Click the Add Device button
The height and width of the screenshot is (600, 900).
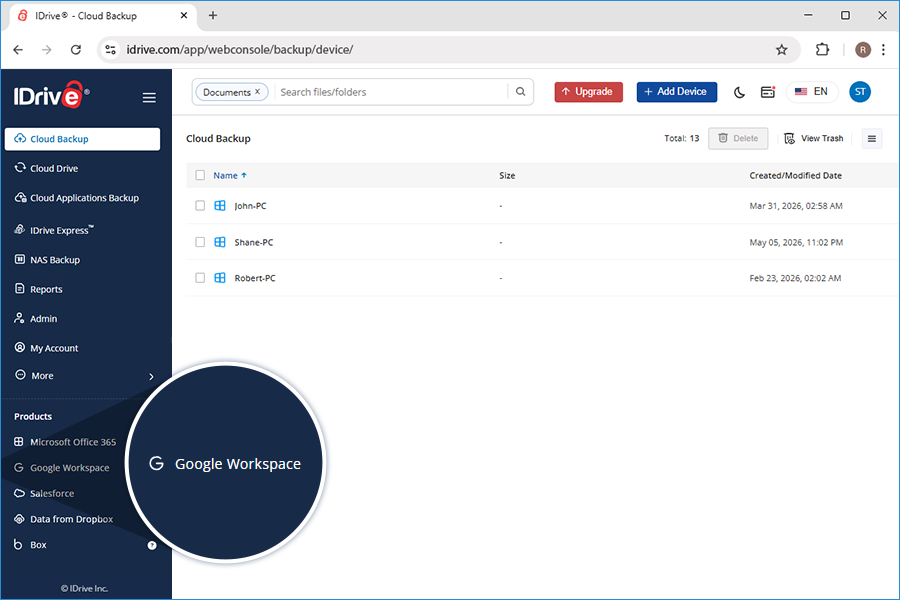pyautogui.click(x=677, y=92)
